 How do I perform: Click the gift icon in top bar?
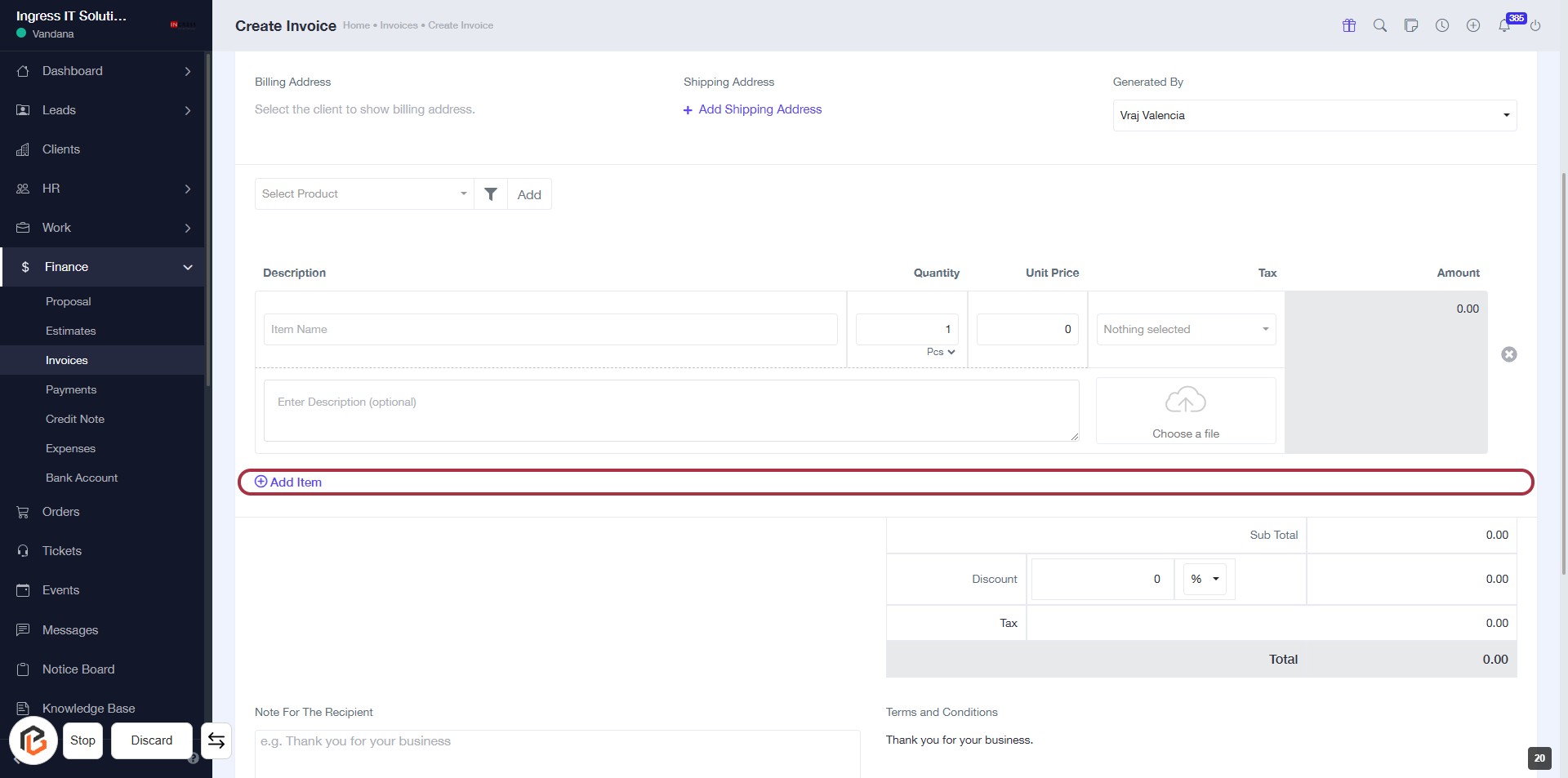[x=1349, y=25]
